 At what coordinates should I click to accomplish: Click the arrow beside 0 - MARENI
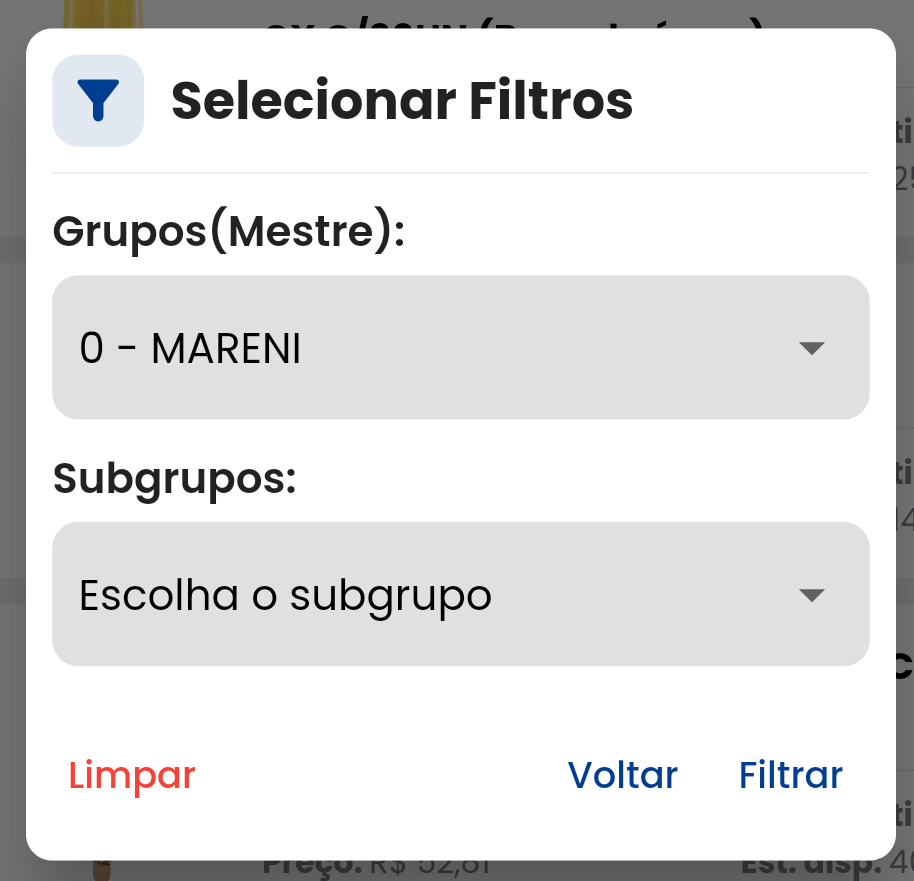point(811,348)
